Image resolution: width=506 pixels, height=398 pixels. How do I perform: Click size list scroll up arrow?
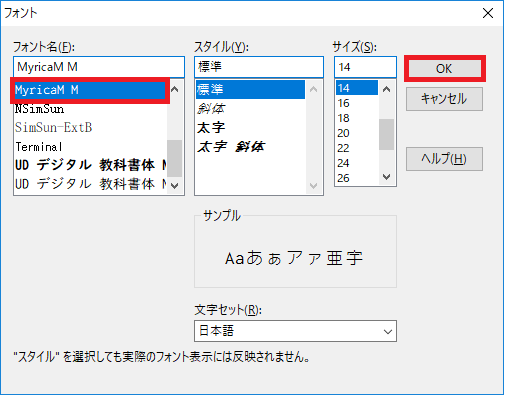[387, 89]
